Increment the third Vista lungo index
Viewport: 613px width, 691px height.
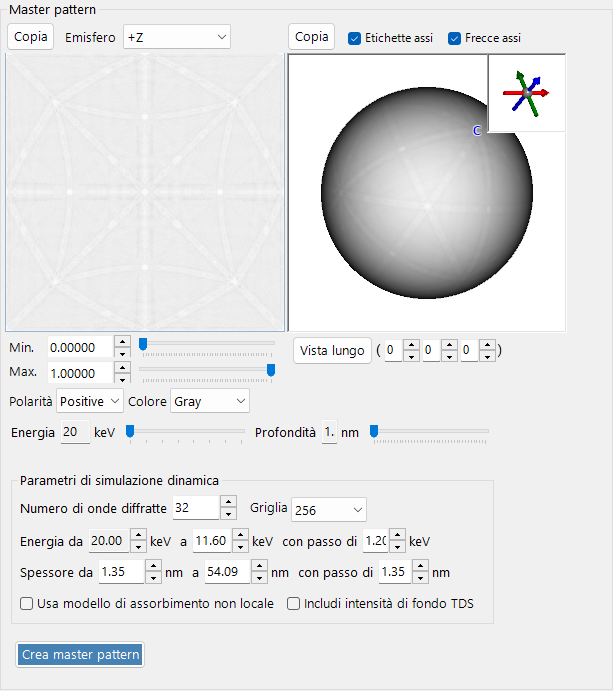point(487,345)
